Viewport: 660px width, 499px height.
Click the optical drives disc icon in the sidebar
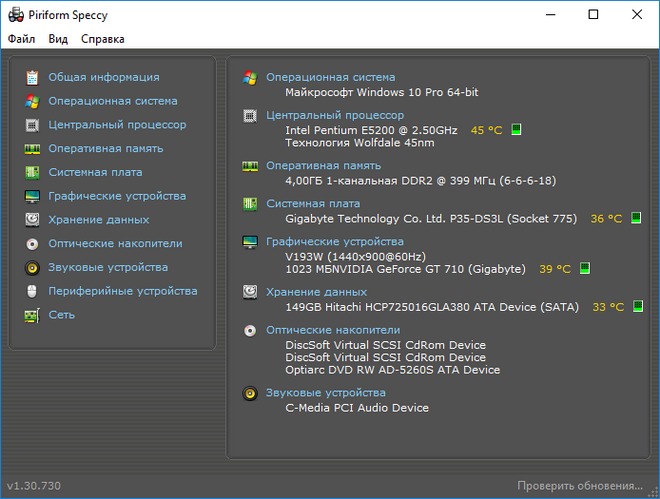click(32, 243)
